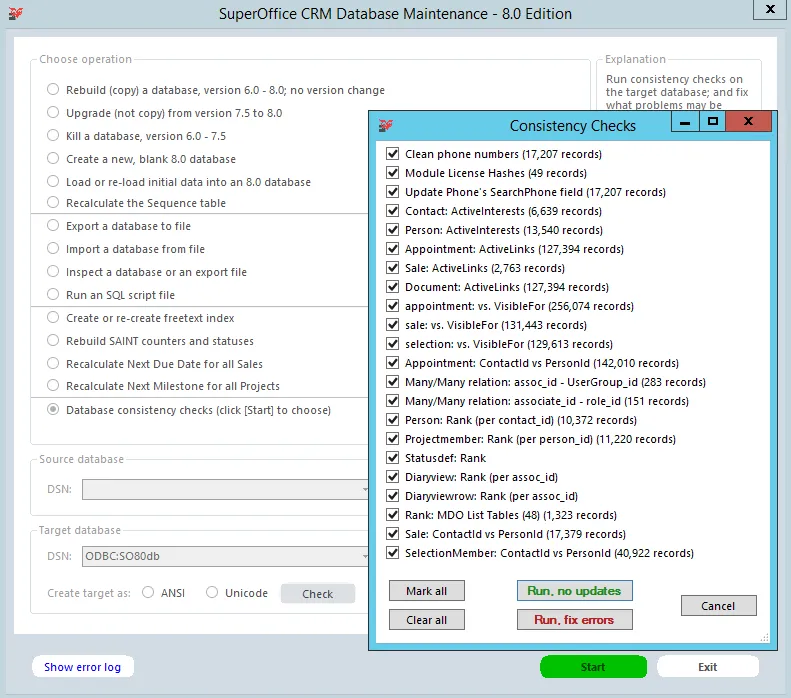
Task: Uncheck Sale: ActiveLinks checkbox
Action: click(x=393, y=268)
